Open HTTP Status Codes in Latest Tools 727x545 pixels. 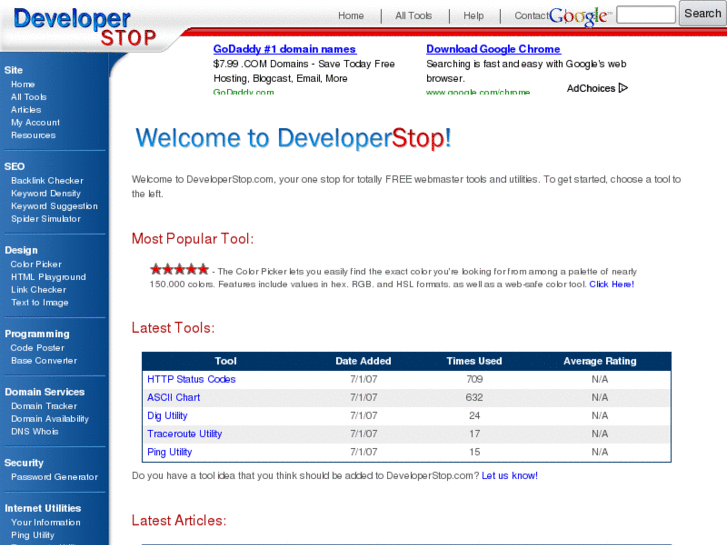[x=191, y=379]
